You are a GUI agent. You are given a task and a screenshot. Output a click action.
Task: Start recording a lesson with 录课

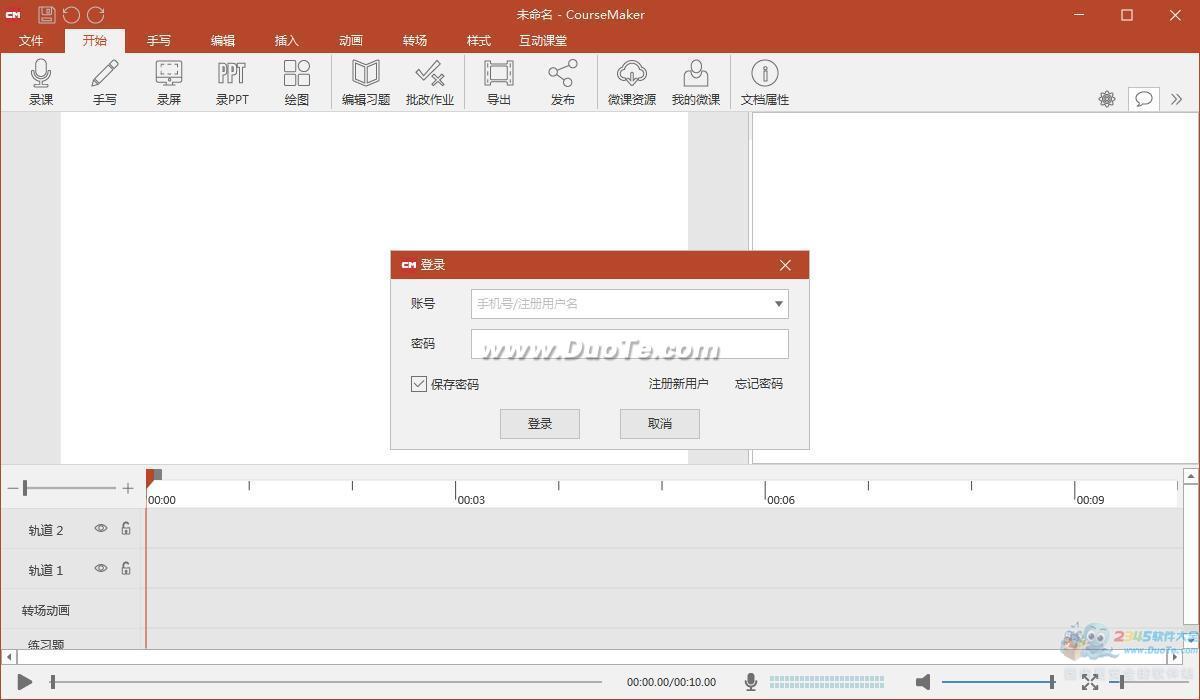[x=41, y=82]
